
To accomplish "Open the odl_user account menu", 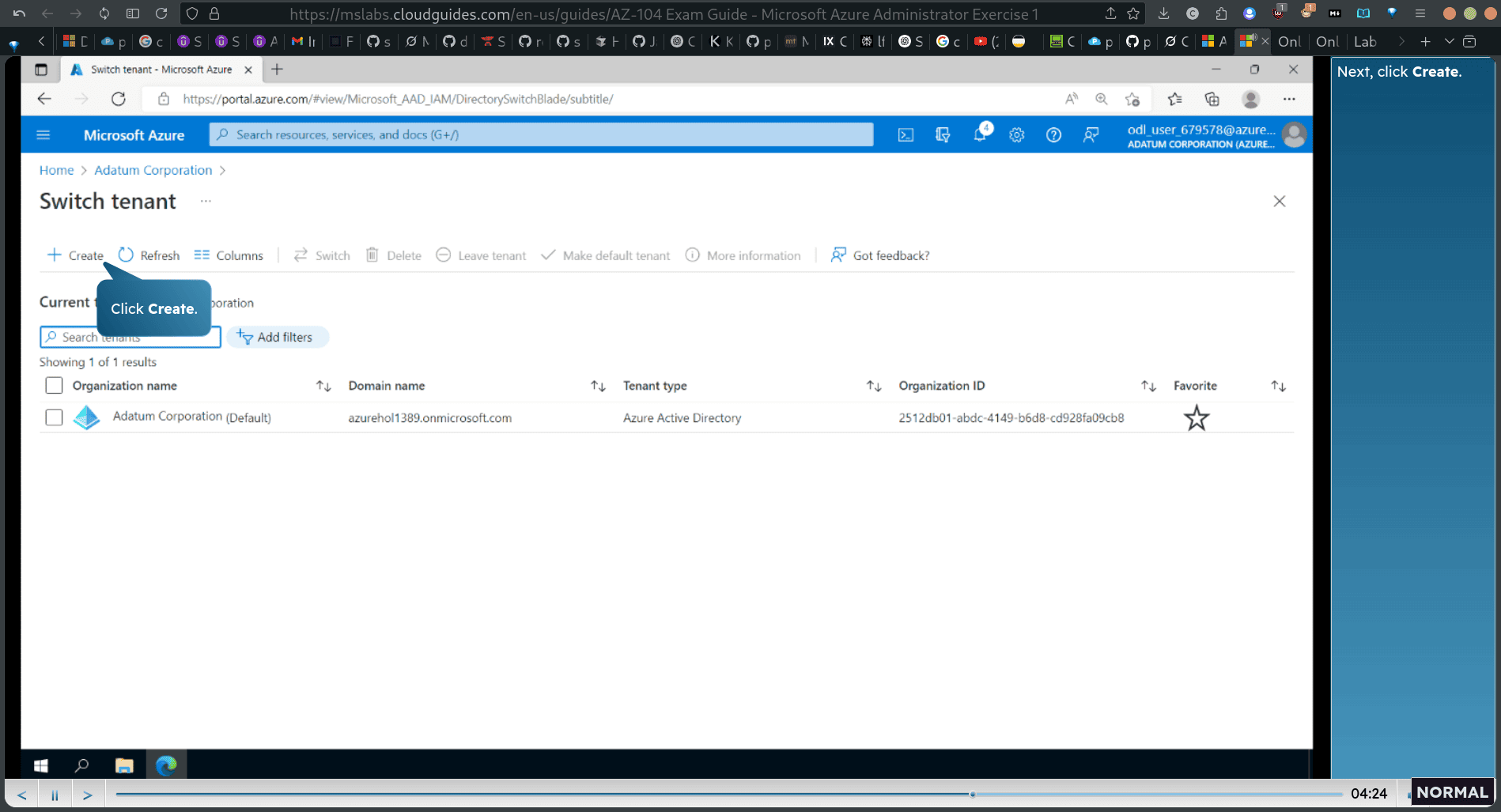I will coord(1216,135).
